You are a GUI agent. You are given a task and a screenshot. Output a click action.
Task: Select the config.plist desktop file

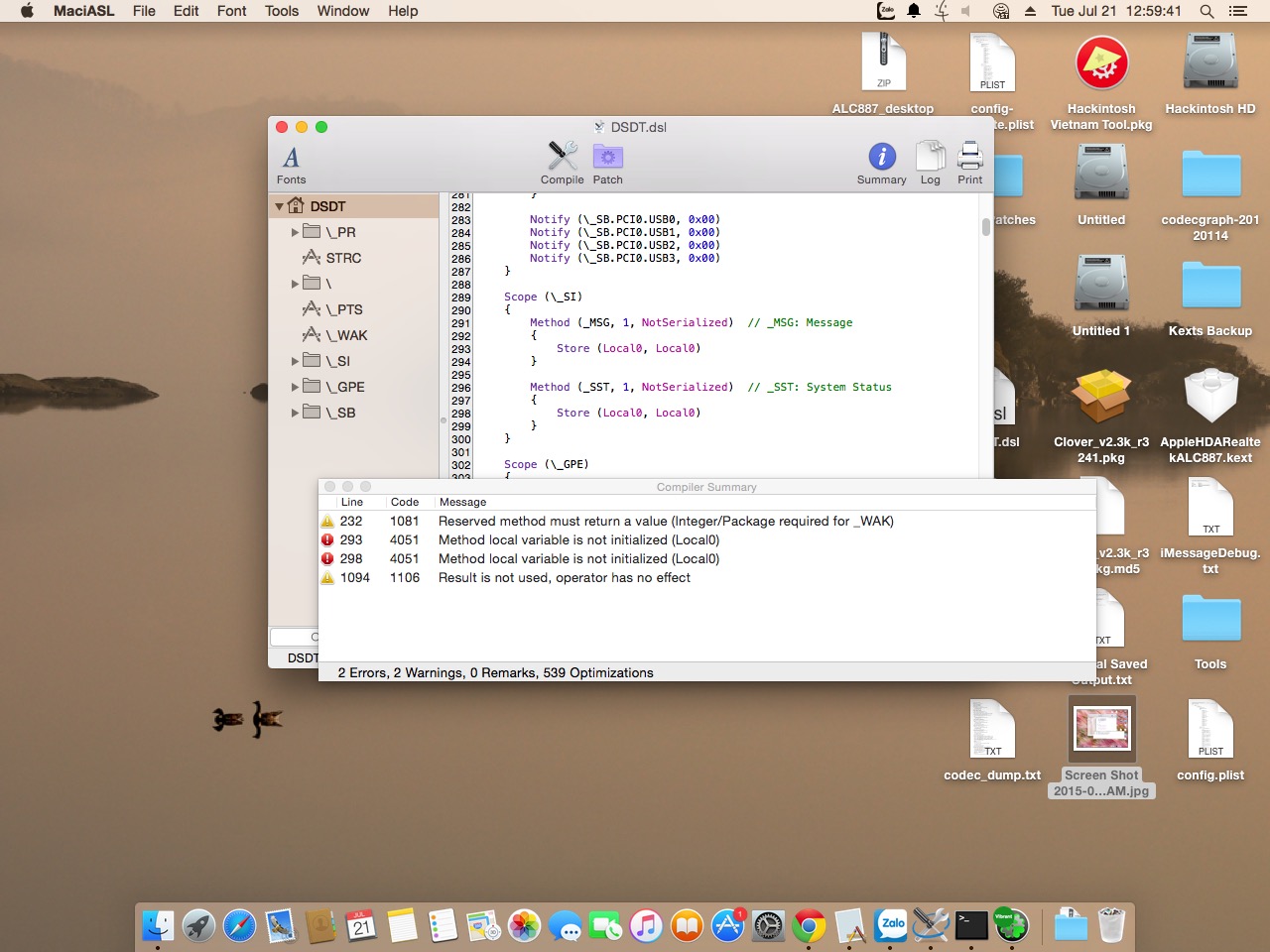pyautogui.click(x=1209, y=740)
